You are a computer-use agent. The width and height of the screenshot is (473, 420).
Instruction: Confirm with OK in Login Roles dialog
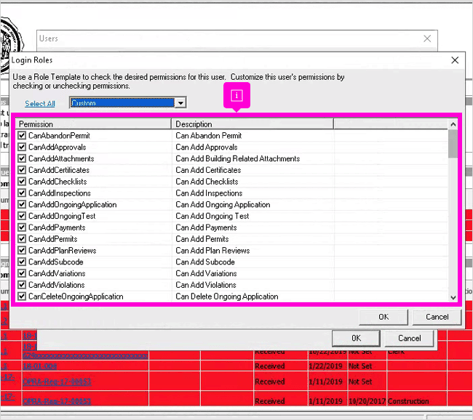[x=383, y=317]
